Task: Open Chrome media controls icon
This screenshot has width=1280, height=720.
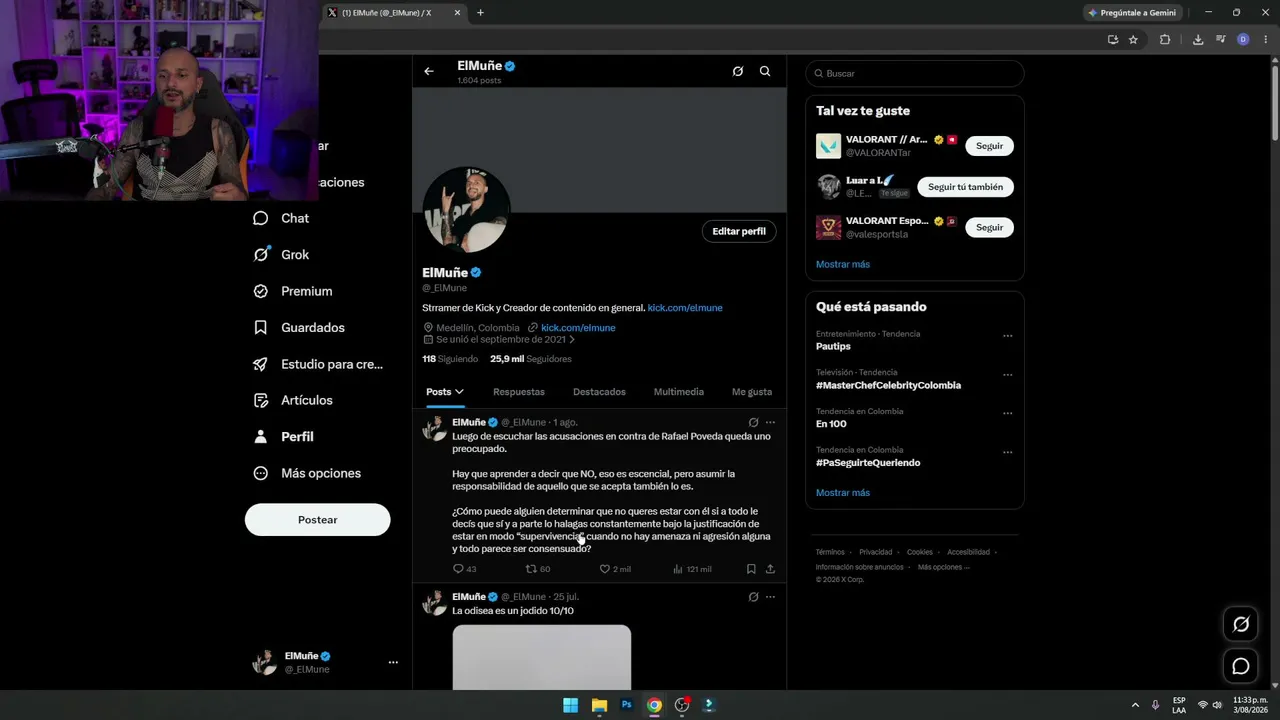Action: point(1221,40)
